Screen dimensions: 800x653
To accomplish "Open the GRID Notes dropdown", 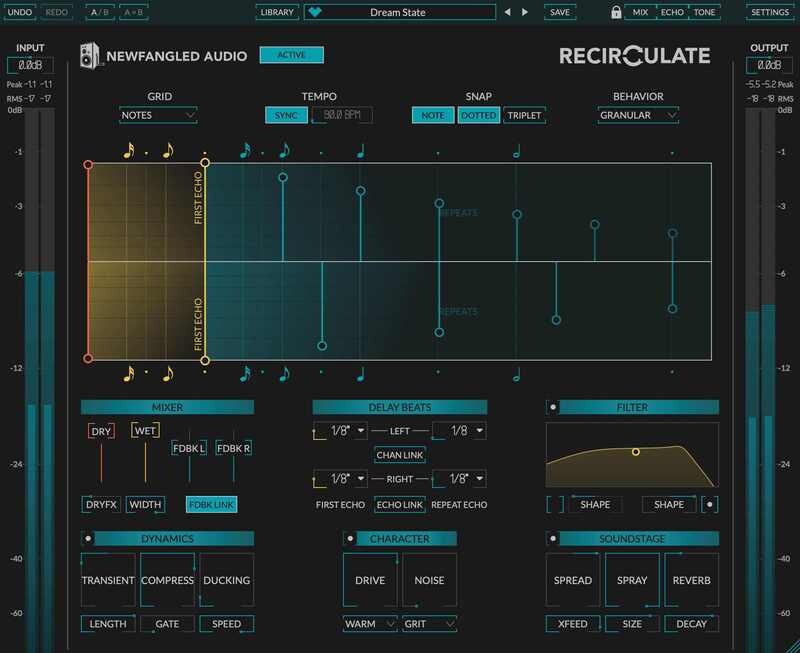I will [159, 115].
